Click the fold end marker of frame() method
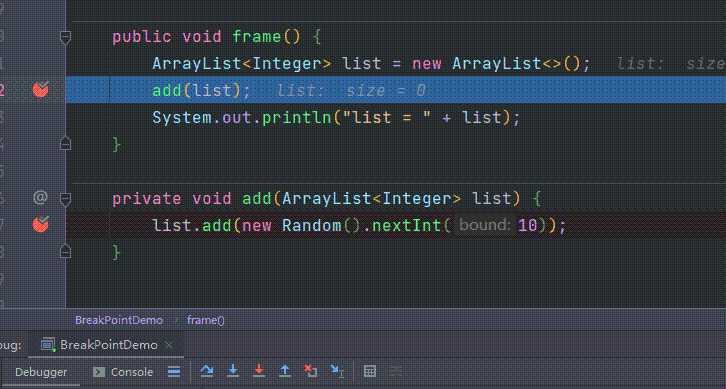This screenshot has height=389, width=726. click(65, 144)
